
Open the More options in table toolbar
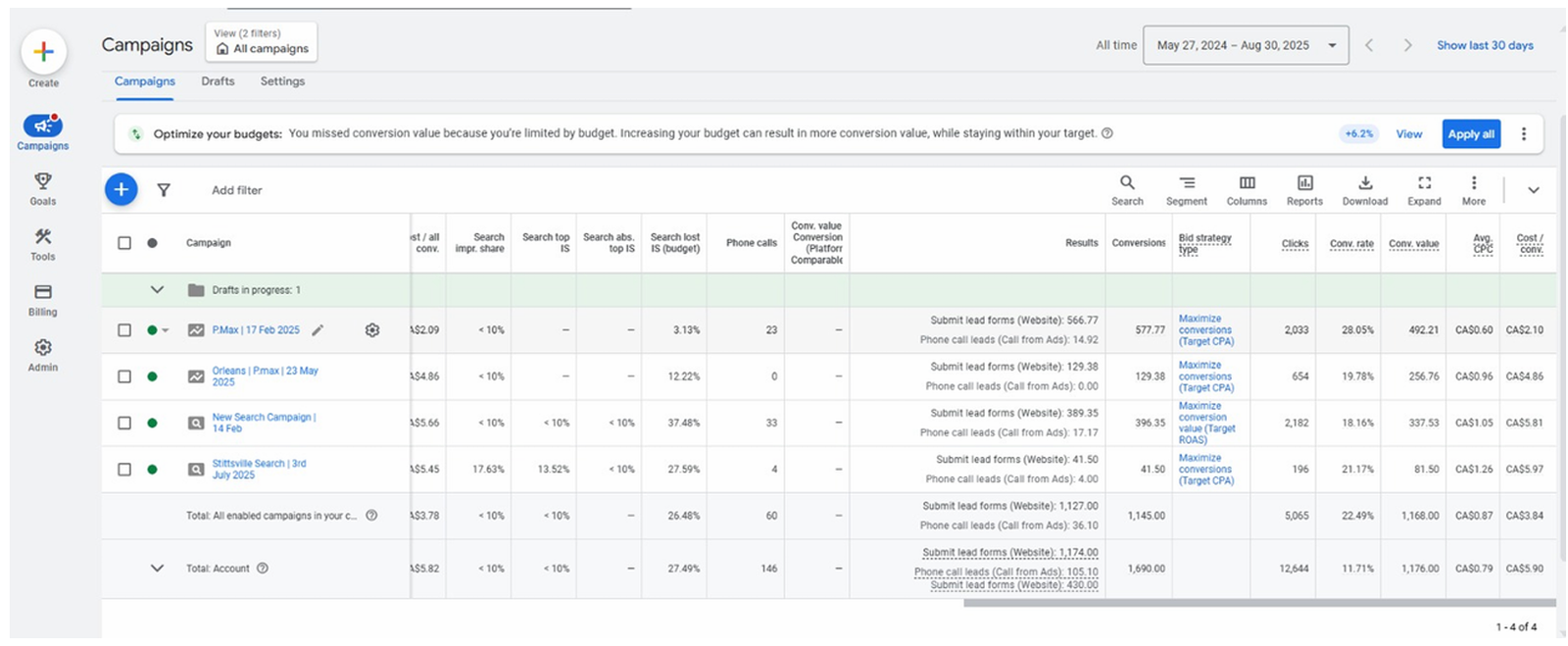tap(1473, 189)
